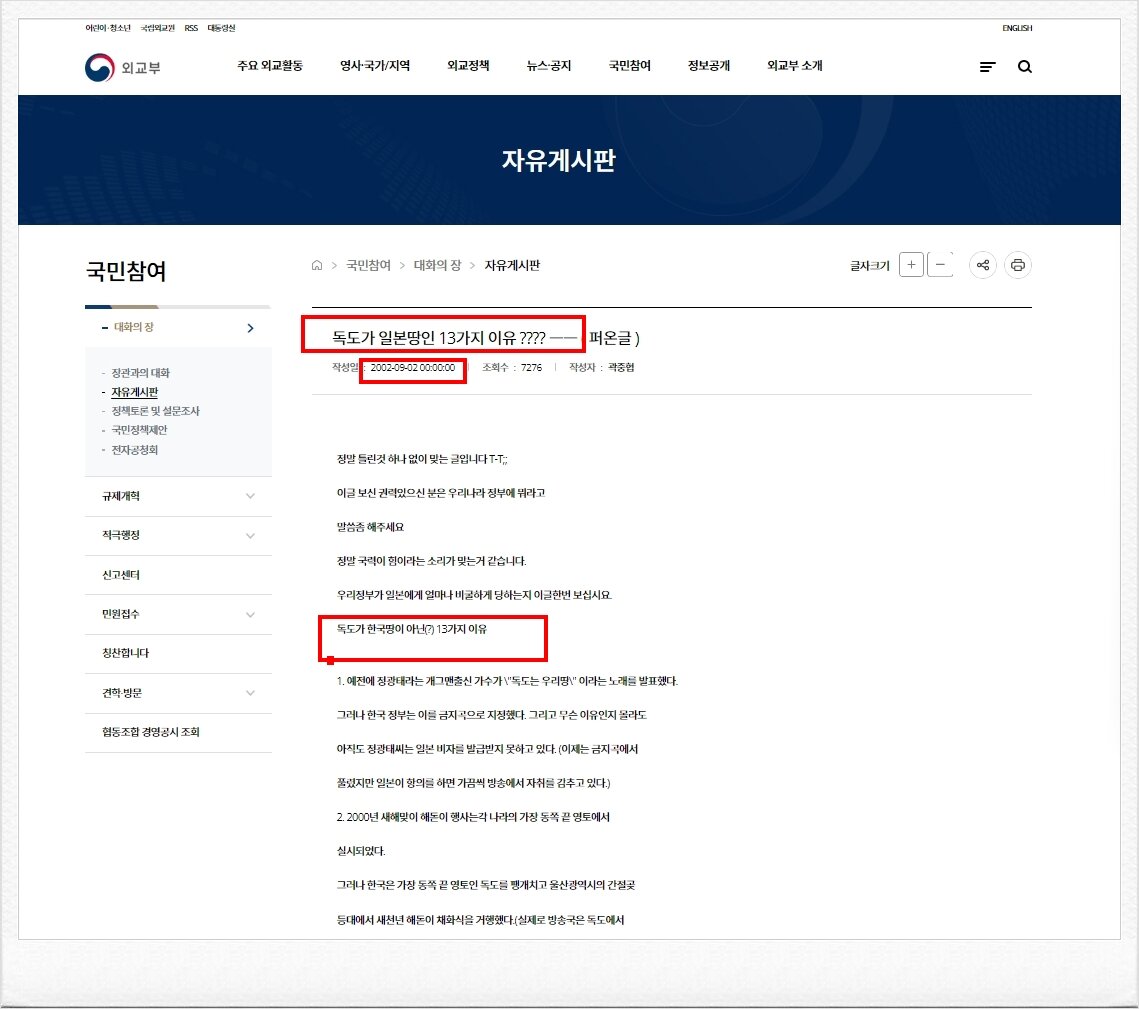Open site search with the magnifier icon

1025,66
